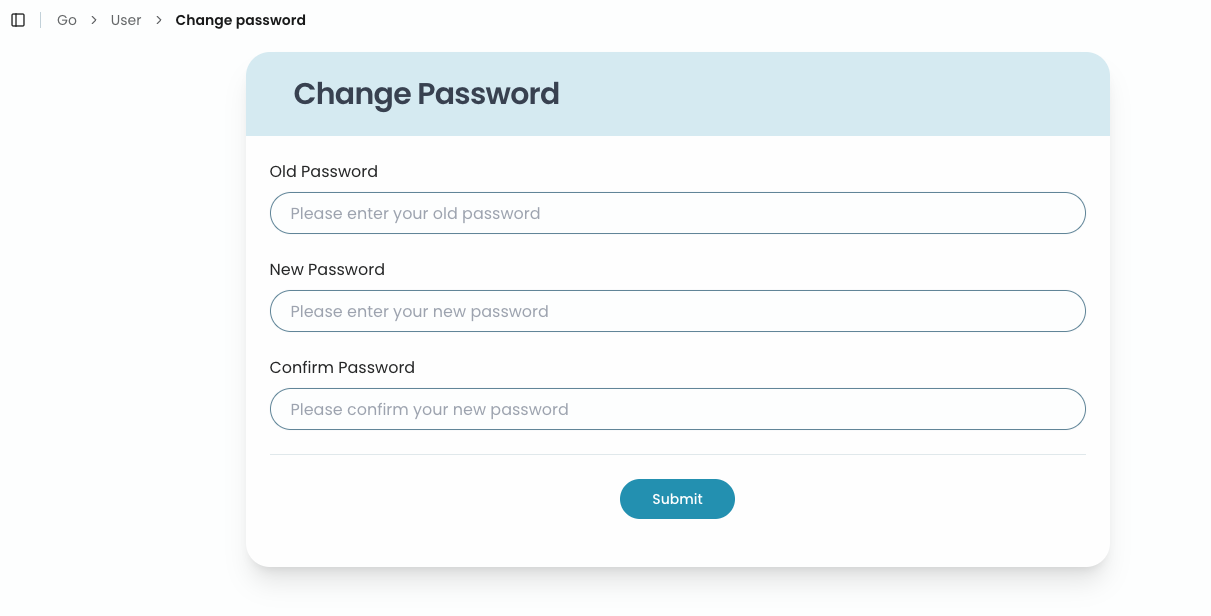Toggle the sidebar panel icon
1211x616 pixels.
coord(18,20)
